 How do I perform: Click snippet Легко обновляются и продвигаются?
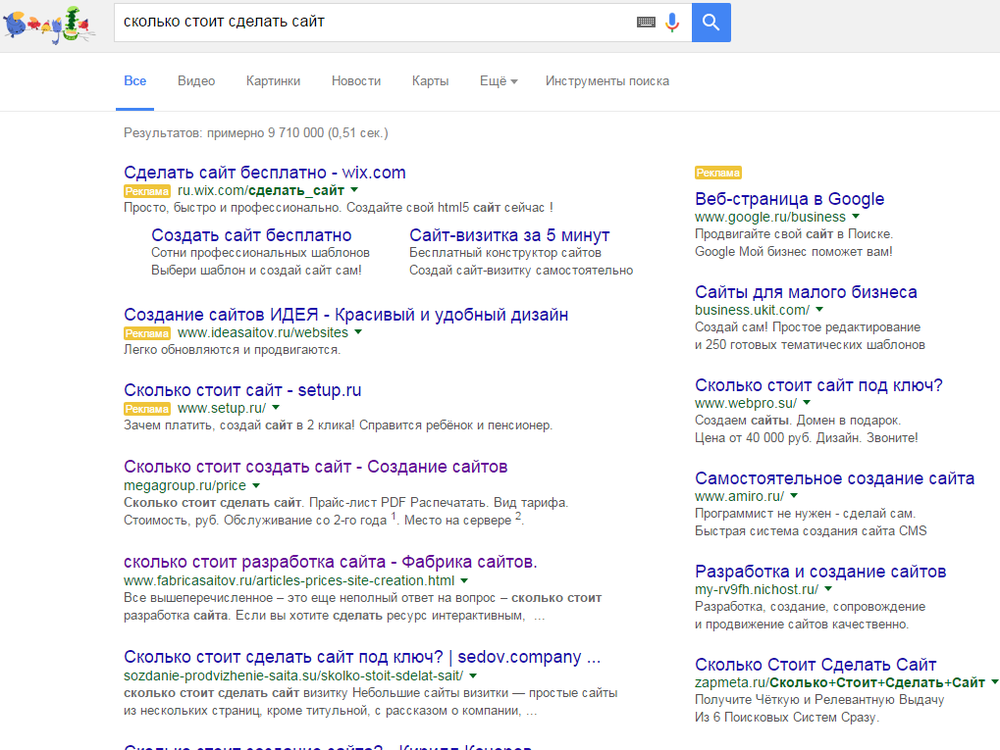(232, 350)
